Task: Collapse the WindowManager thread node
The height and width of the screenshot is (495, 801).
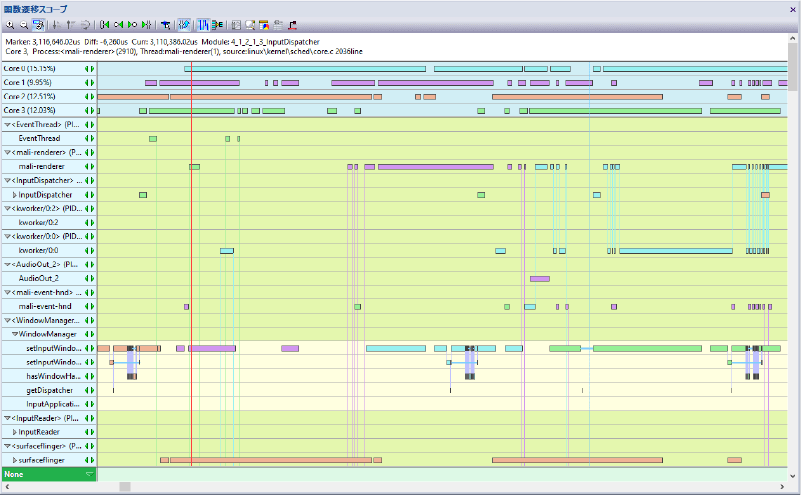Action: click(14, 333)
